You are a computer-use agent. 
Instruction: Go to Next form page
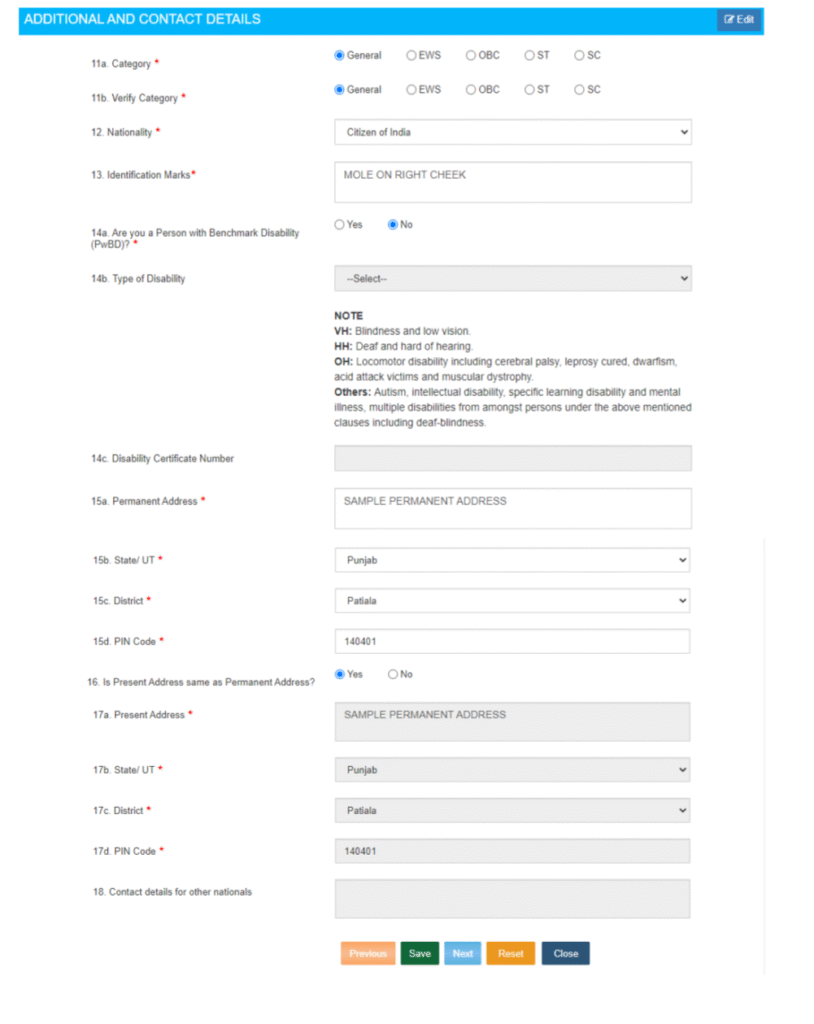point(463,954)
